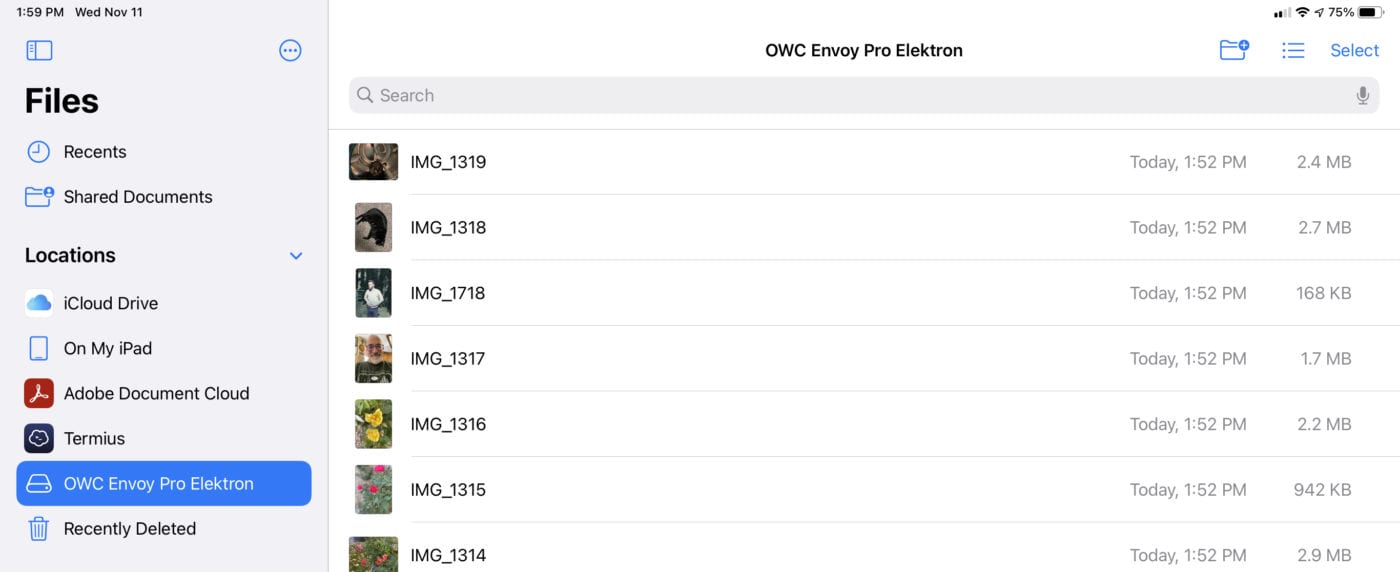The width and height of the screenshot is (1400, 572).
Task: Open the IMG_1319 thumbnail
Action: point(373,162)
